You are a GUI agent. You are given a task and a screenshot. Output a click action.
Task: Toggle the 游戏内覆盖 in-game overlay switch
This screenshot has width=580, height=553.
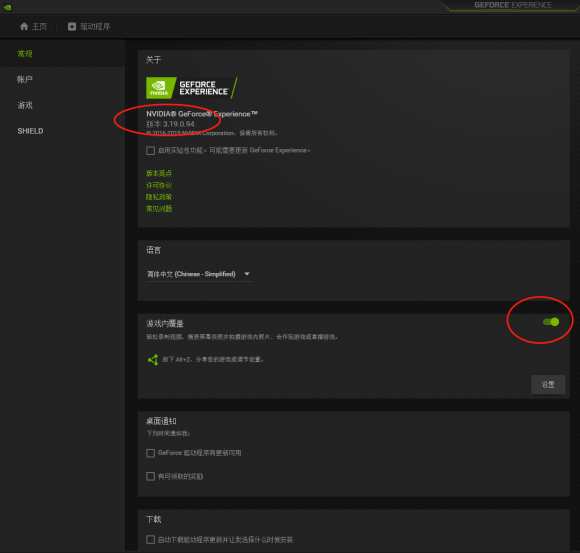pos(551,322)
